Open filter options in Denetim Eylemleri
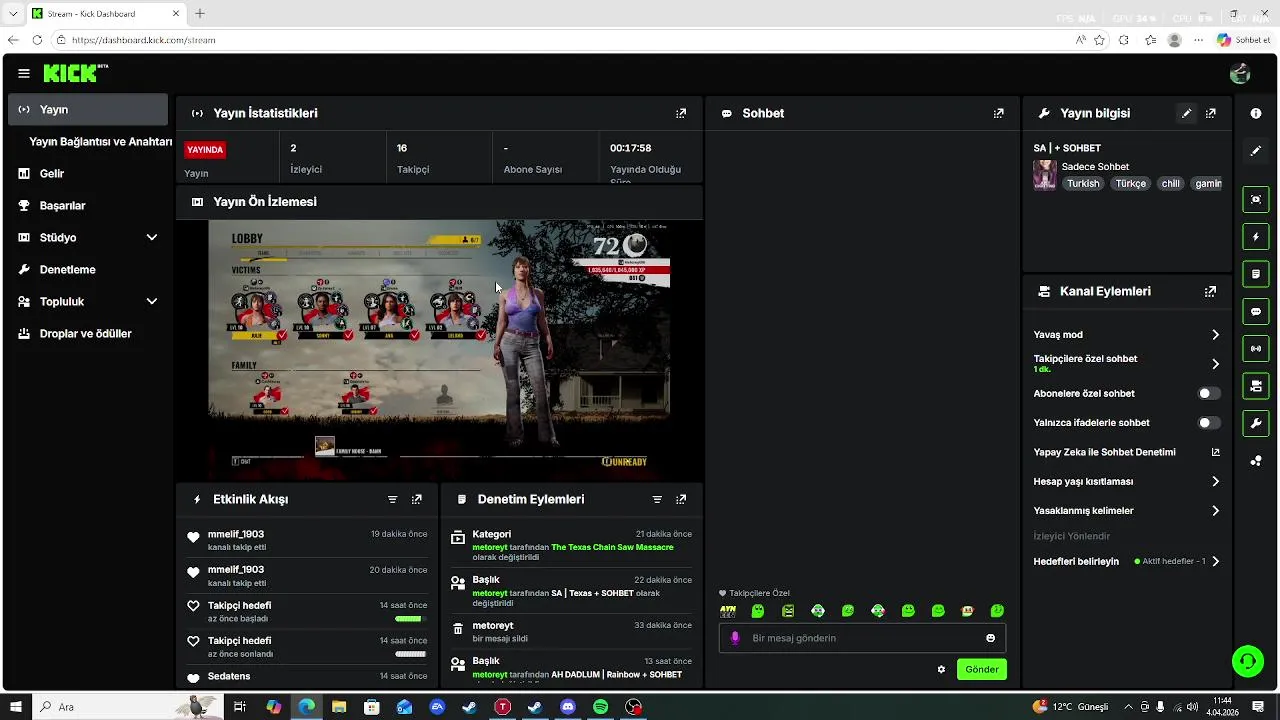Viewport: 1280px width, 720px height. [657, 499]
